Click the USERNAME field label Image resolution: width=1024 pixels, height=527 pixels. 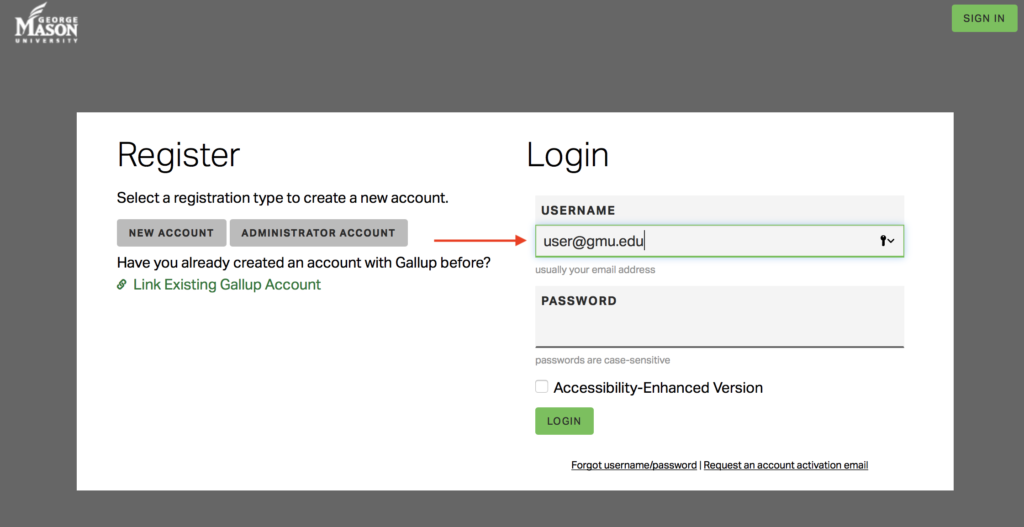(x=578, y=211)
